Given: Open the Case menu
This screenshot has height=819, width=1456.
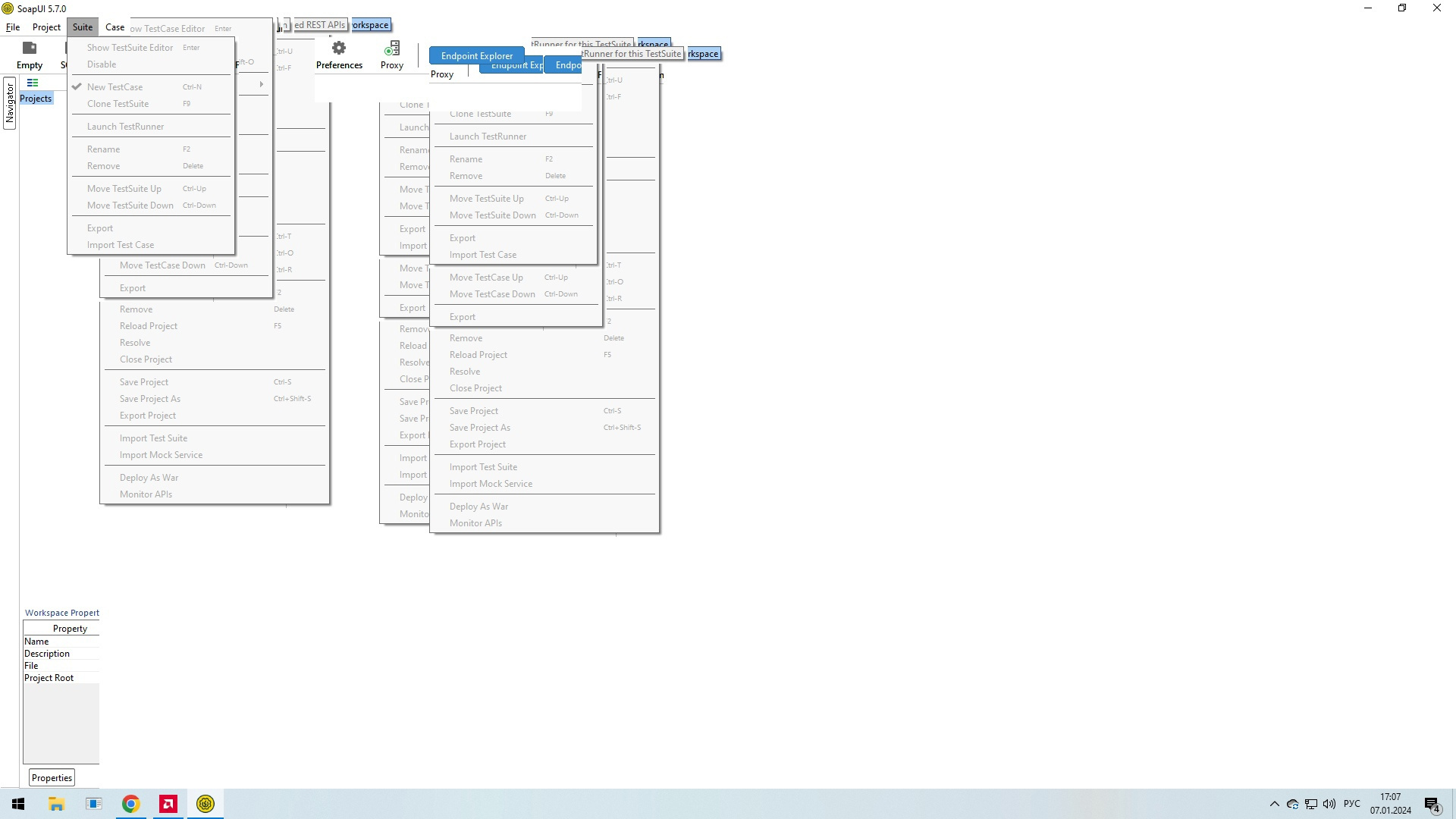Looking at the screenshot, I should [x=115, y=27].
